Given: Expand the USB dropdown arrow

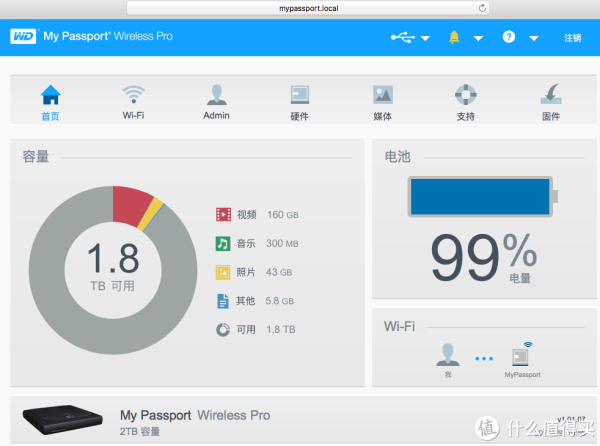Looking at the screenshot, I should [x=425, y=38].
